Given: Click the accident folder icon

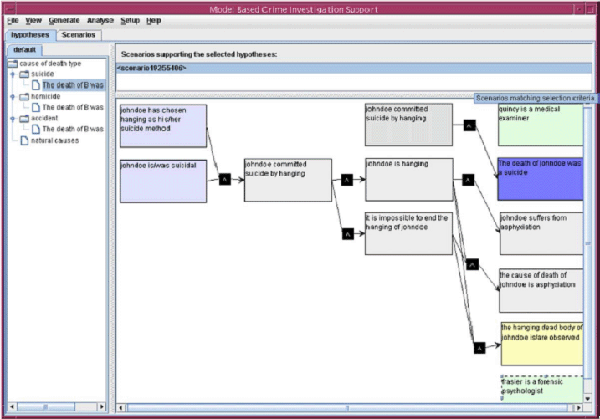Looking at the screenshot, I should point(24,118).
